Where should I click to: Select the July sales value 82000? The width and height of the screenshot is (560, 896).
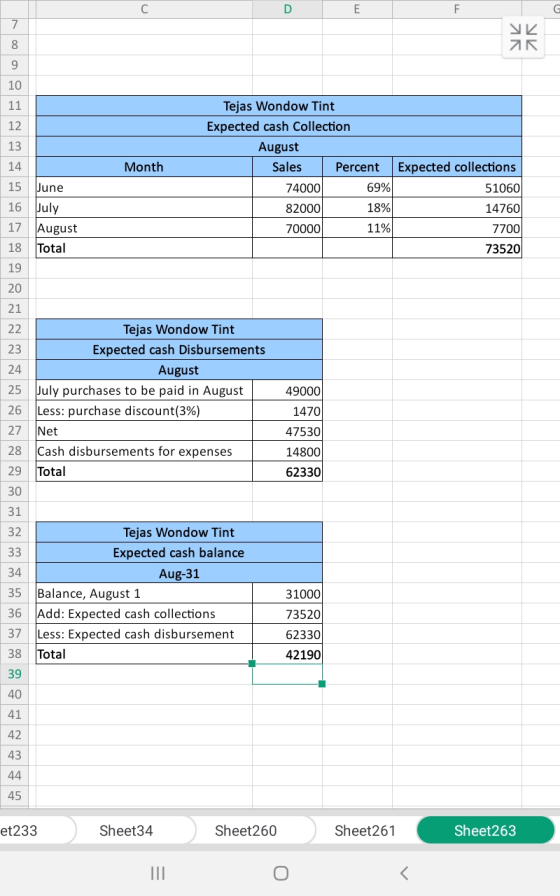[x=287, y=207]
